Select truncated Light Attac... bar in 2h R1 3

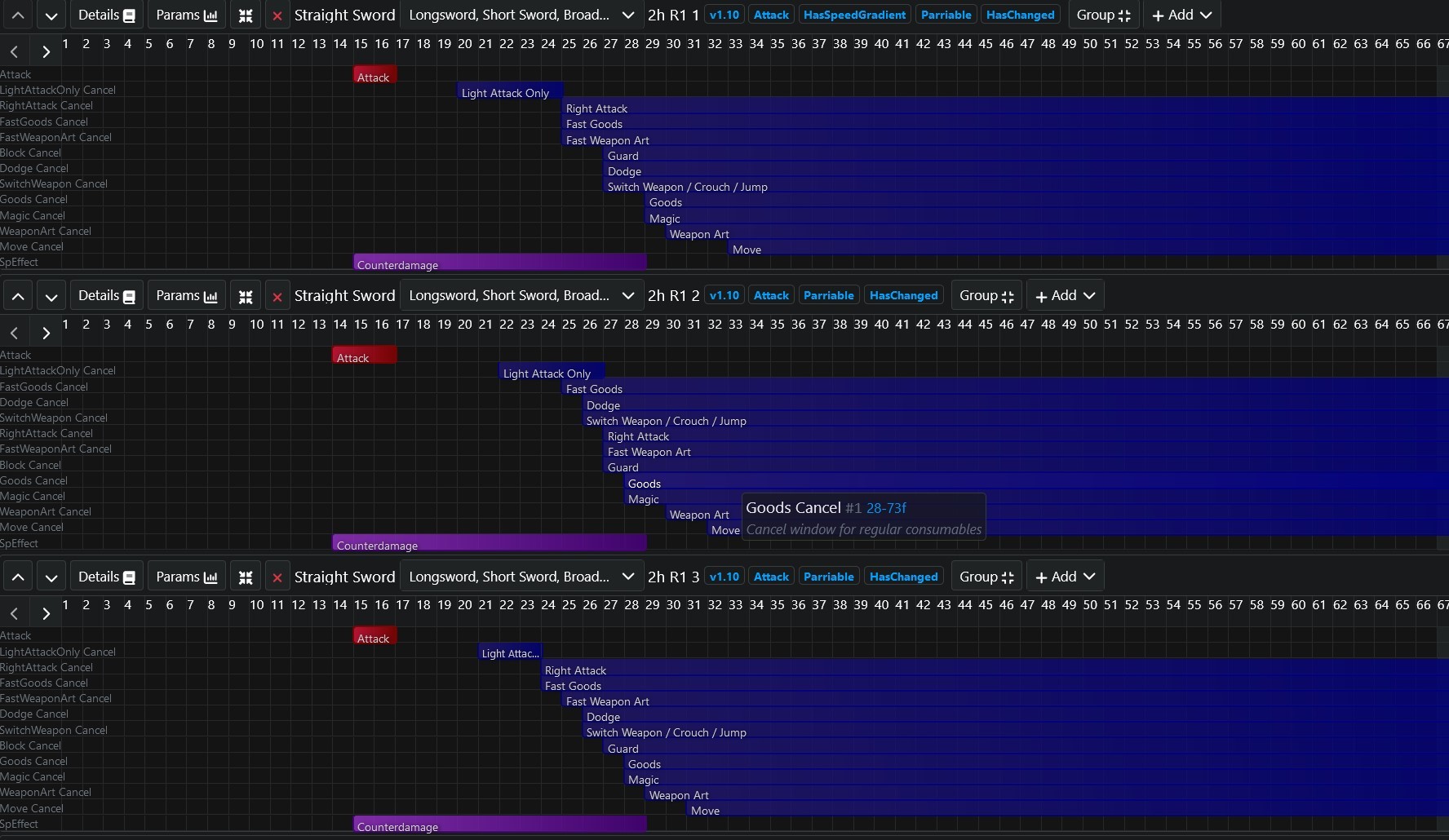(511, 653)
